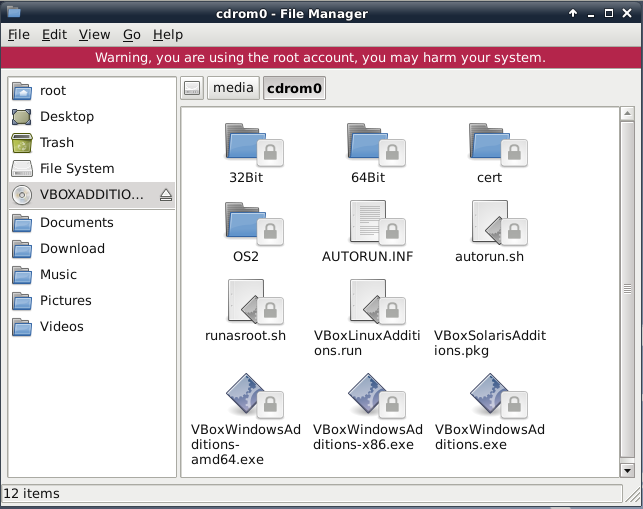Image resolution: width=643 pixels, height=509 pixels.
Task: Click the Music folder icon in sidebar
Action: [22, 274]
